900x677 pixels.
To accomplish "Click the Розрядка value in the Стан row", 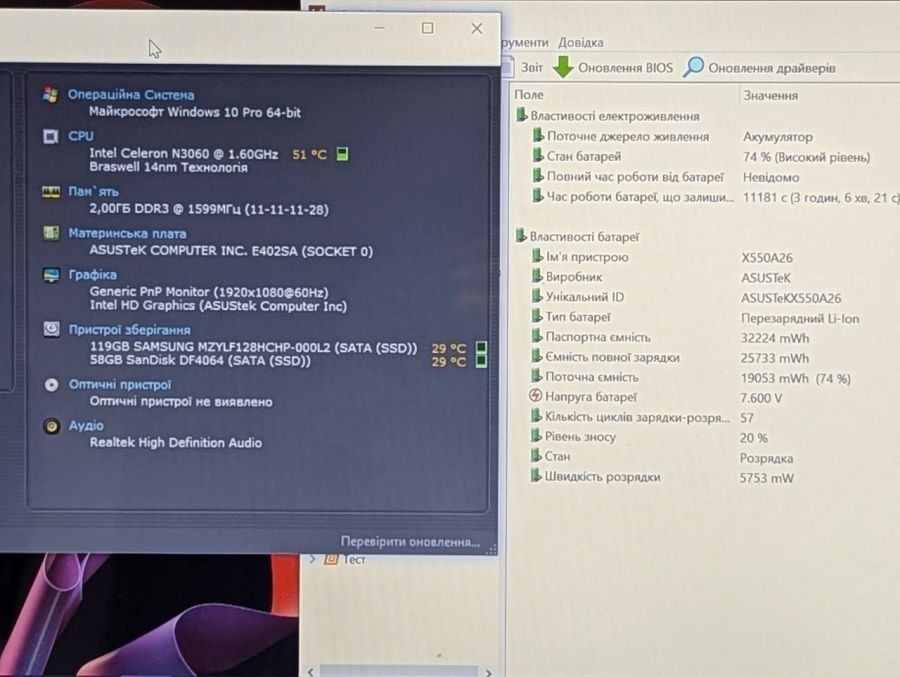I will coord(766,458).
